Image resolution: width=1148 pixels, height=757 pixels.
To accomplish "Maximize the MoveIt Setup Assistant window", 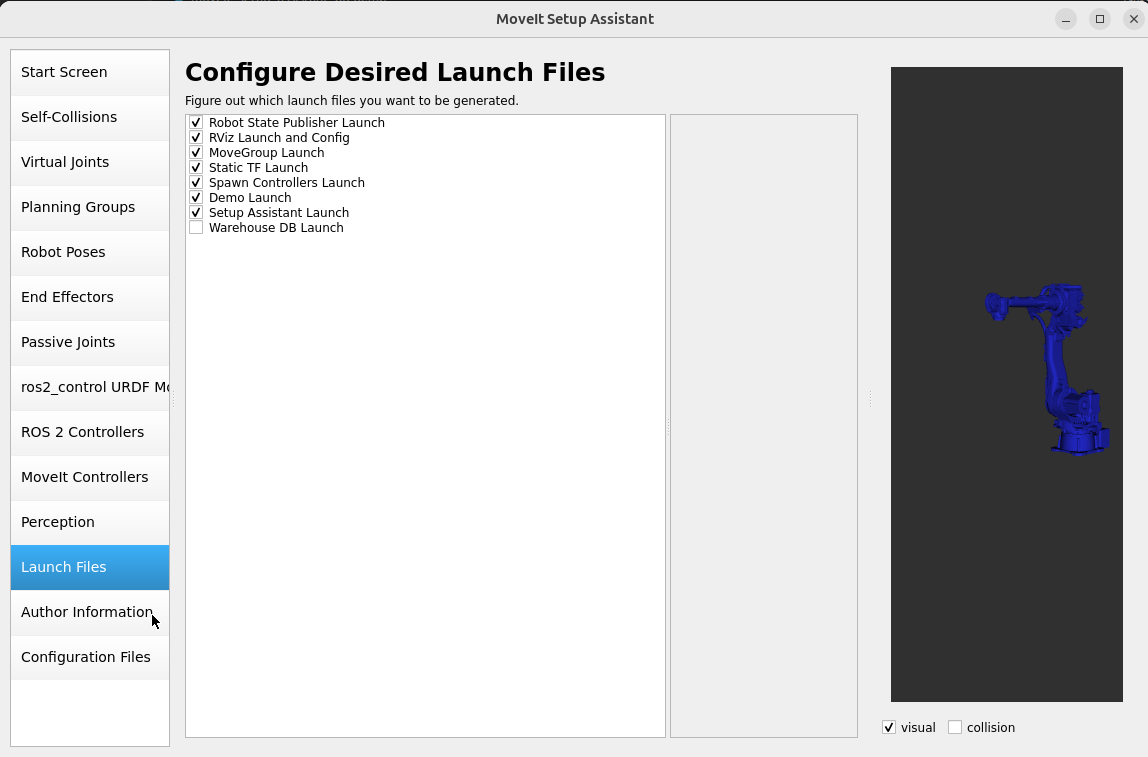I will click(x=1100, y=19).
